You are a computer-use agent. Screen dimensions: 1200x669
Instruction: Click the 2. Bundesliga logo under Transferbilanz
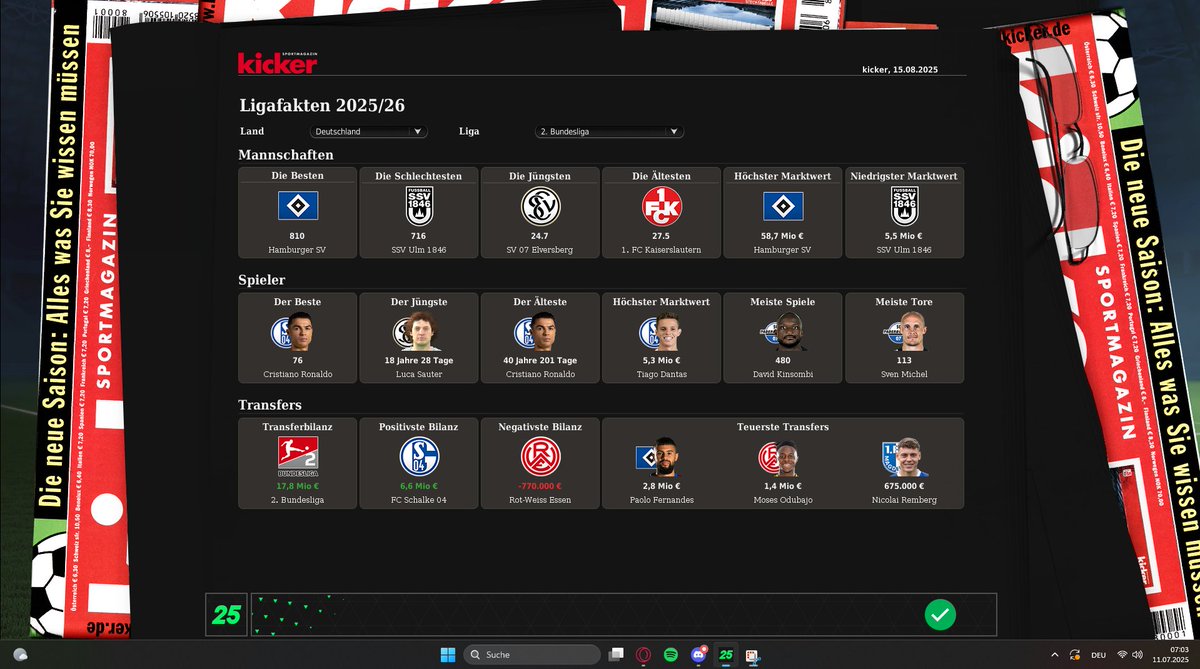coord(297,457)
